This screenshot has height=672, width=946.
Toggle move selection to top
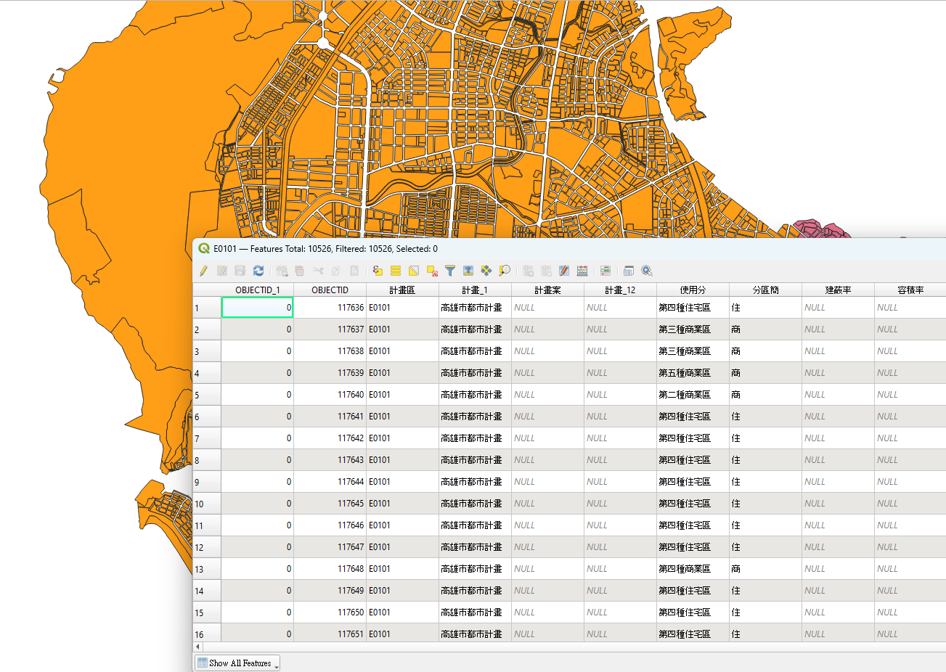(468, 271)
